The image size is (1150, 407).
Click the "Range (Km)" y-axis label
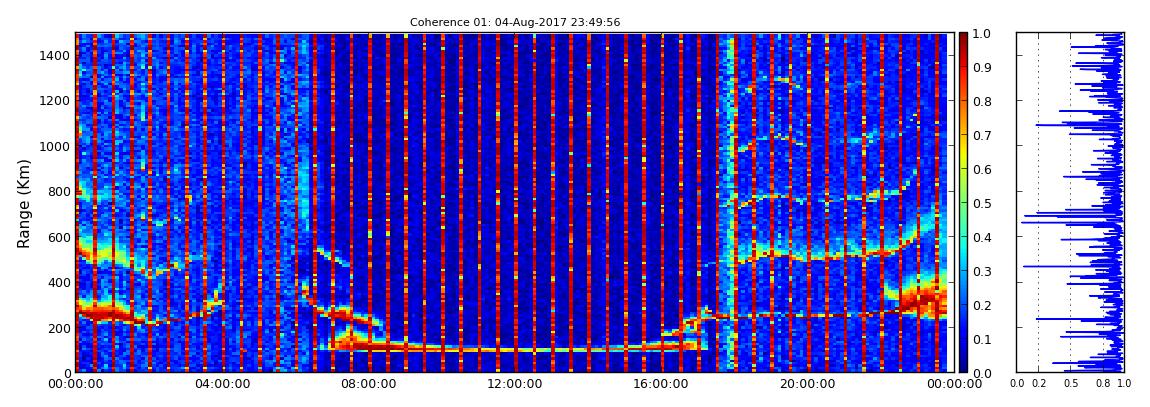tap(24, 203)
